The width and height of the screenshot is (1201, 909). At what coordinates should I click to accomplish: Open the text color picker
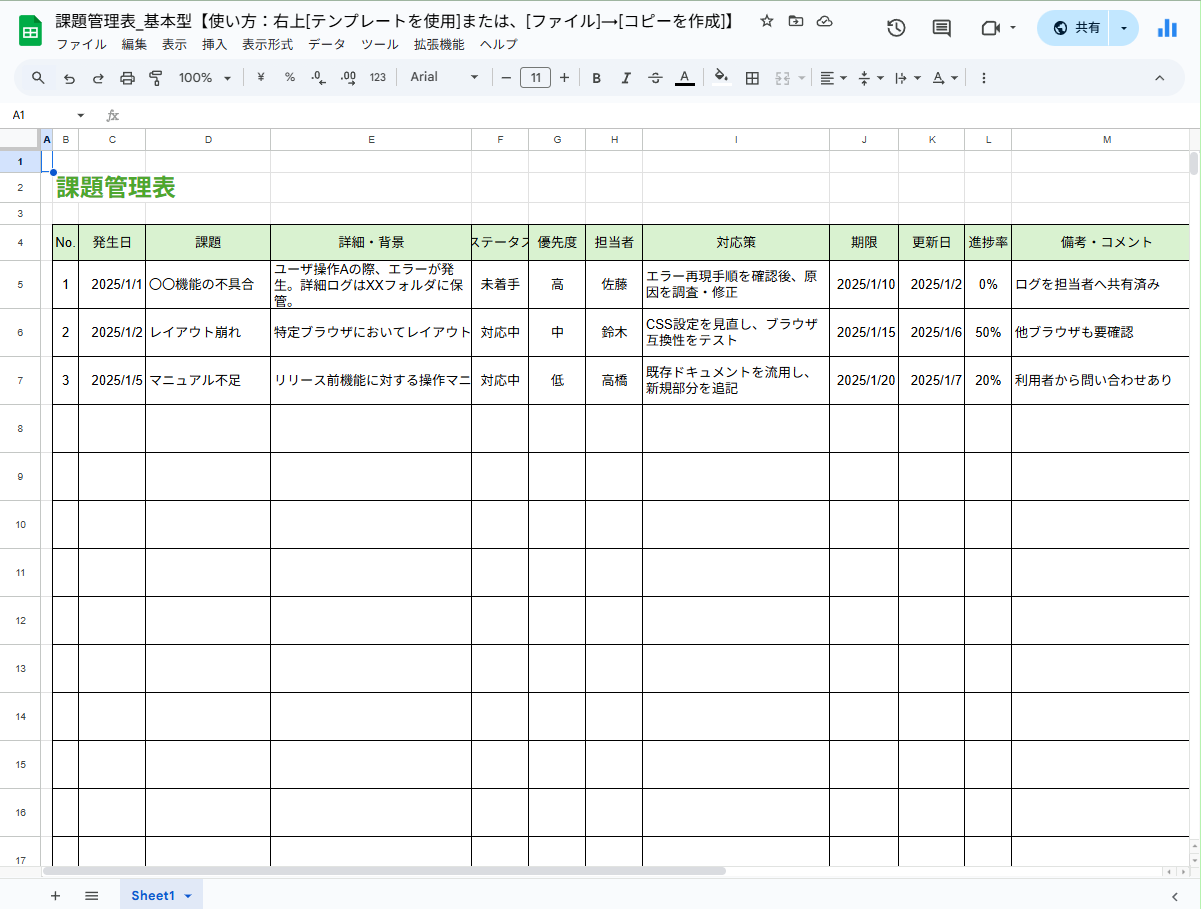[684, 77]
